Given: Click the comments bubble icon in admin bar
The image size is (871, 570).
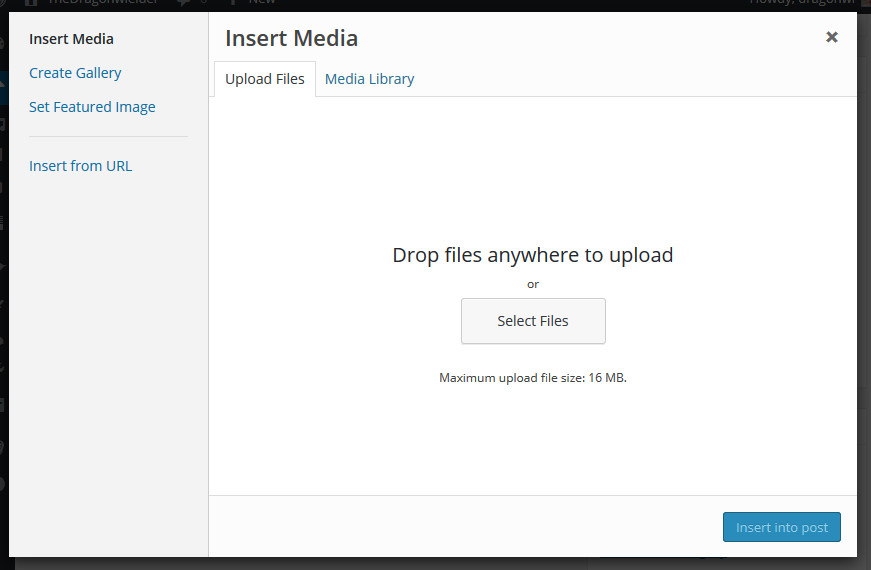Looking at the screenshot, I should pyautogui.click(x=182, y=4).
